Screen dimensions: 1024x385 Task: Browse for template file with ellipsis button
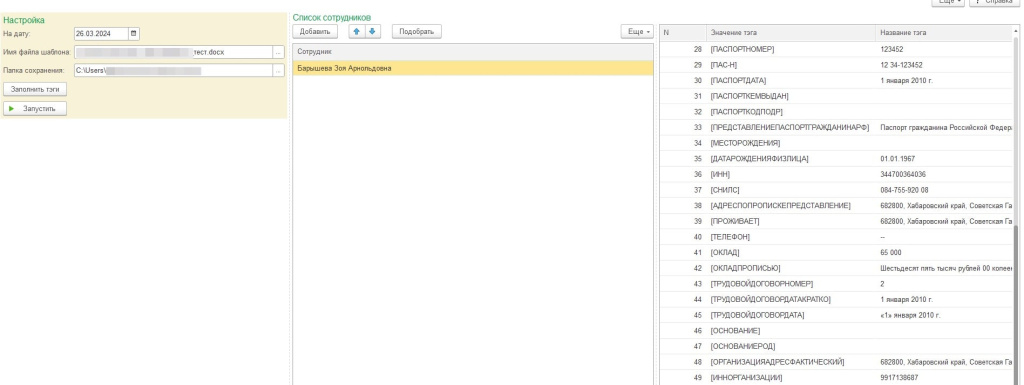(x=279, y=52)
